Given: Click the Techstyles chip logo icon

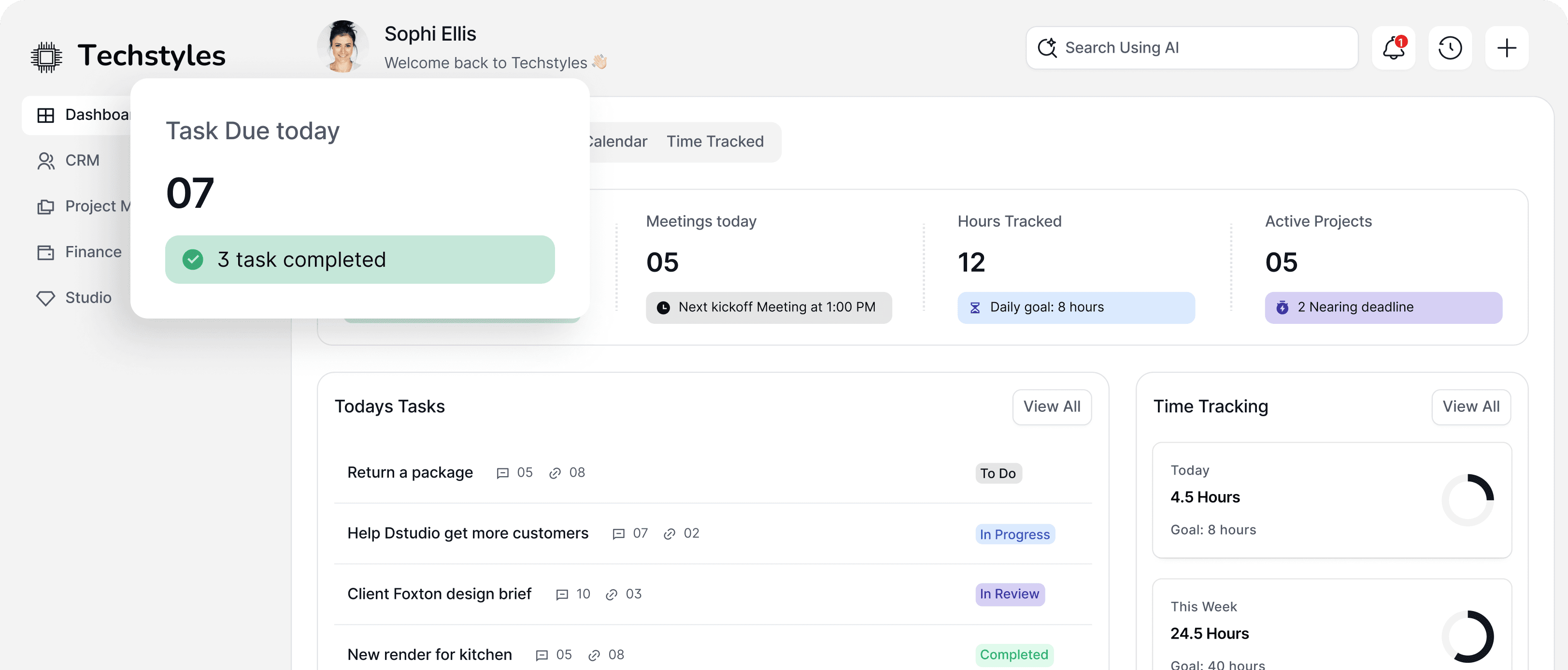Looking at the screenshot, I should tap(46, 57).
